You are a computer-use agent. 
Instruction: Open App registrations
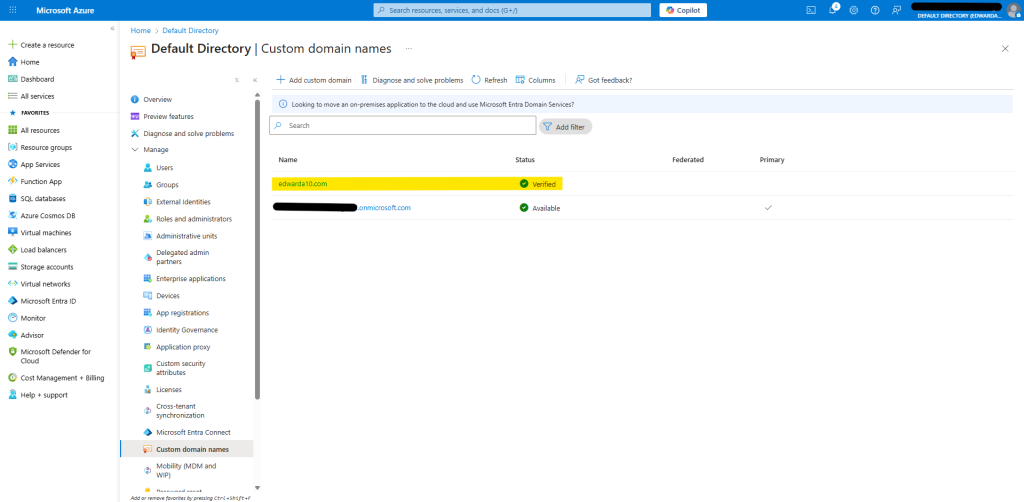pyautogui.click(x=176, y=313)
